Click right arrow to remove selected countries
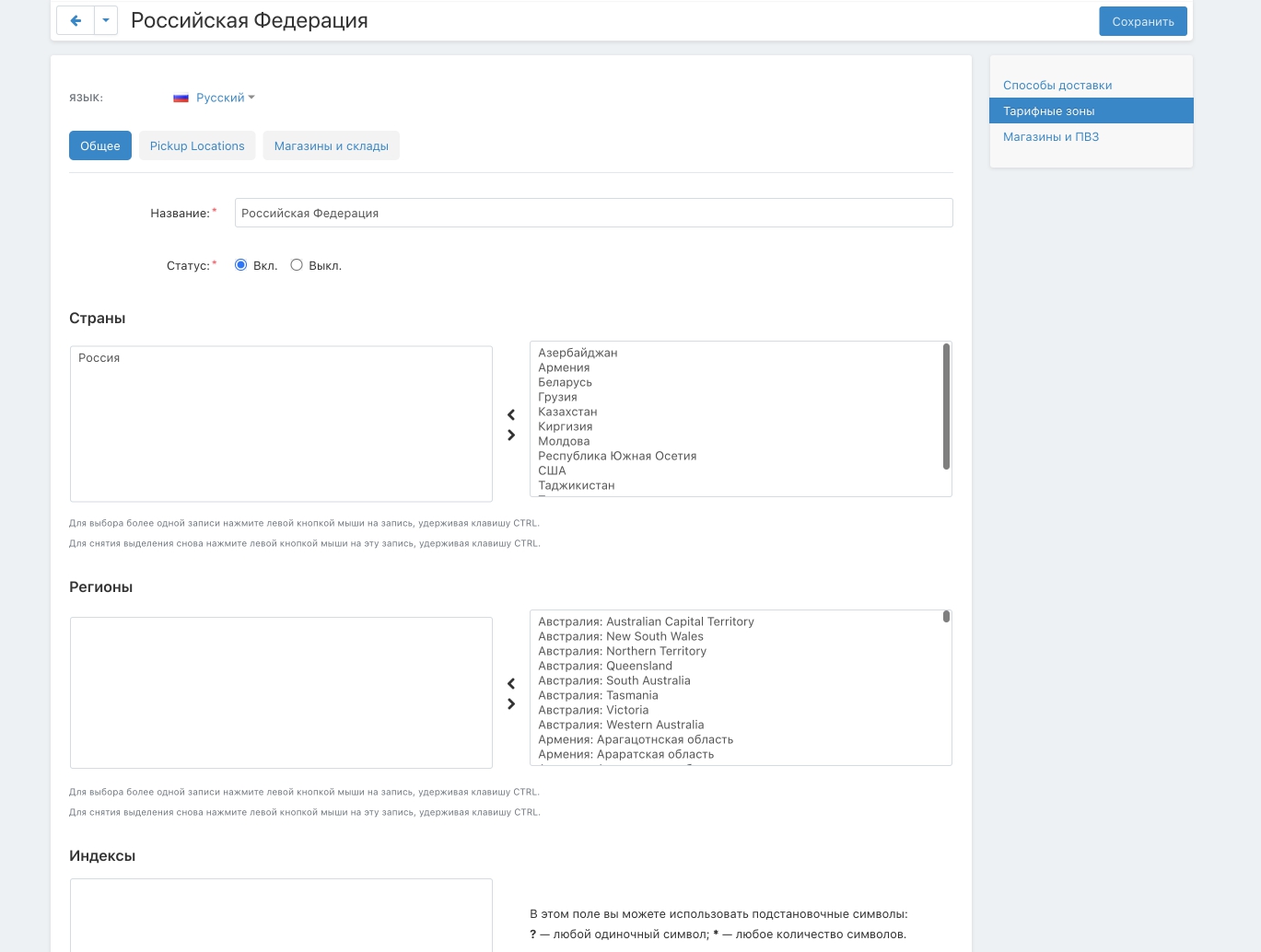Viewport: 1261px width, 952px height. [x=511, y=435]
